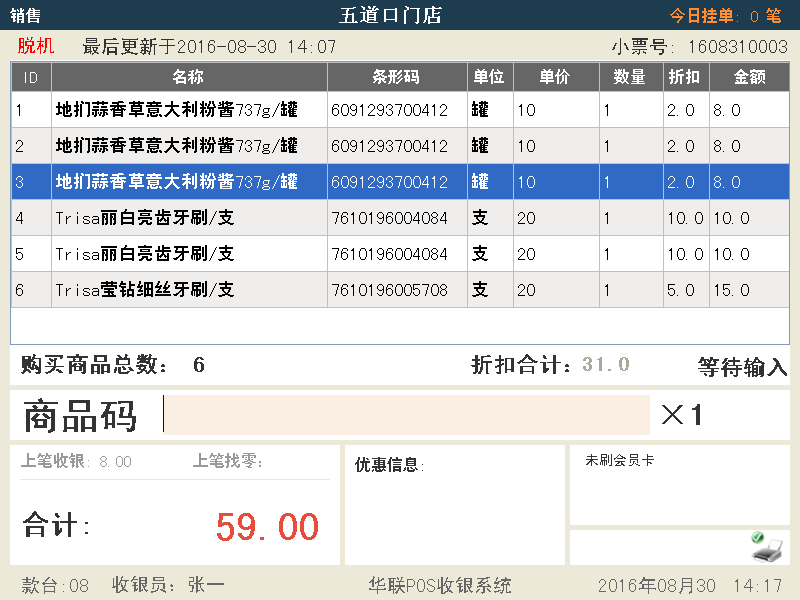800x600 pixels.
Task: Click the 脱机 offline status label
Action: pos(36,46)
